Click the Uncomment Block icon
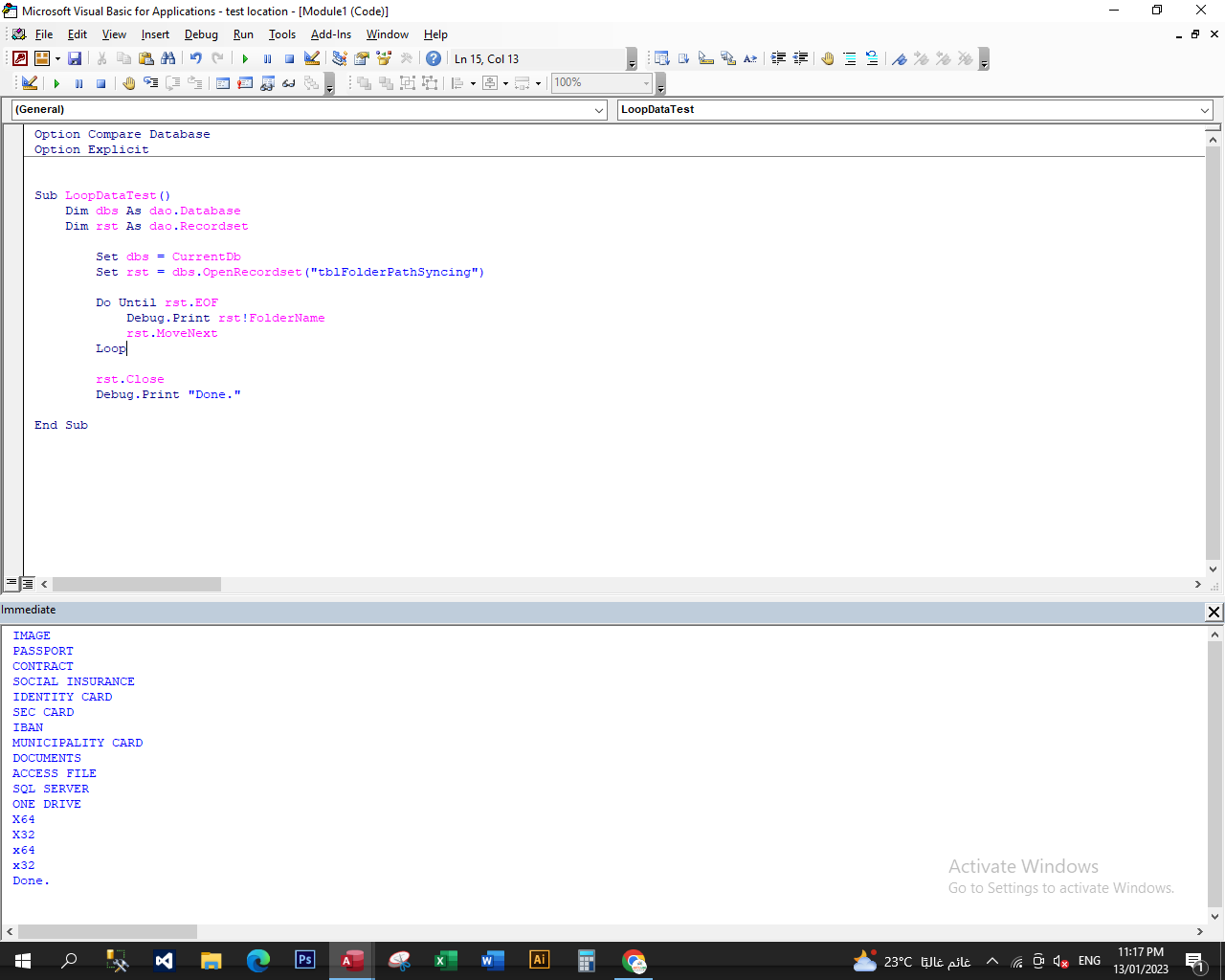This screenshot has height=980, width=1225. click(872, 58)
